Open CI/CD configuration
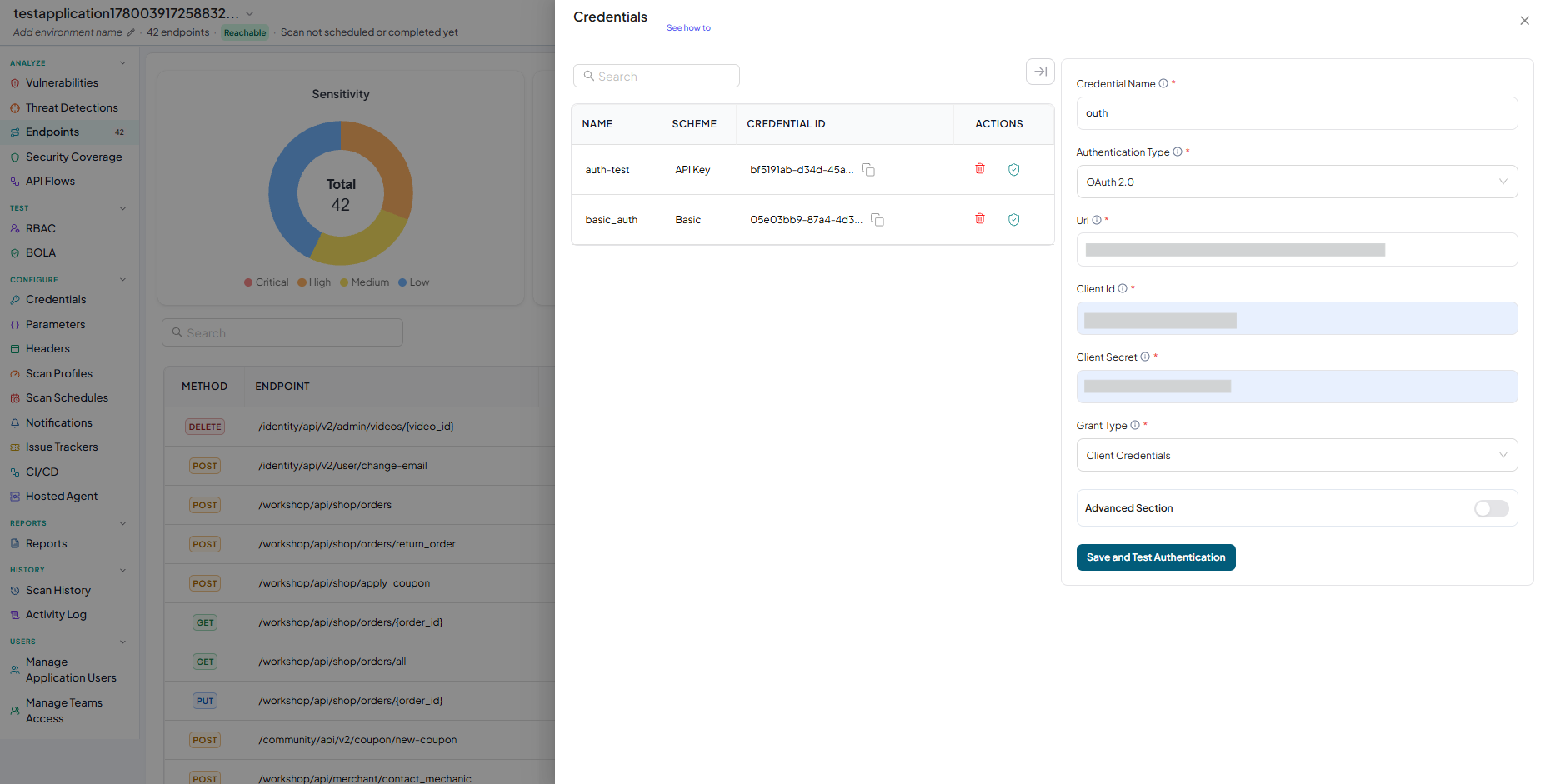1550x784 pixels. pos(42,472)
